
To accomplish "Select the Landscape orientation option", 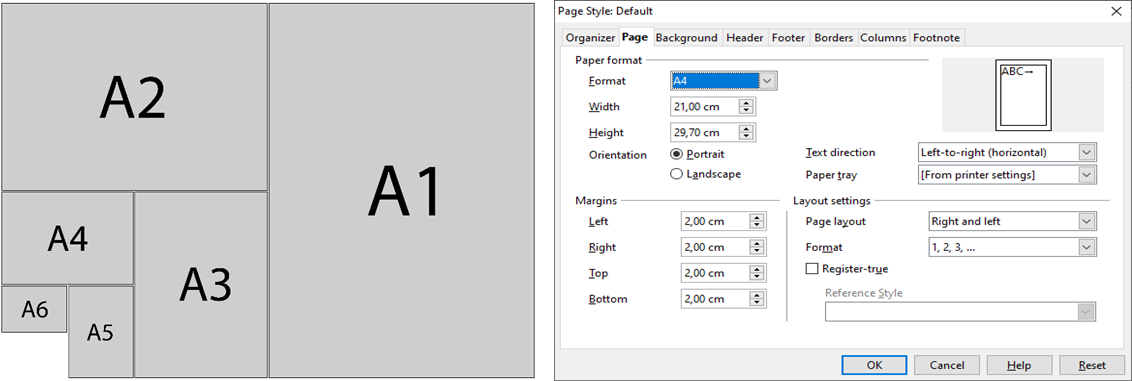I will [x=705, y=174].
